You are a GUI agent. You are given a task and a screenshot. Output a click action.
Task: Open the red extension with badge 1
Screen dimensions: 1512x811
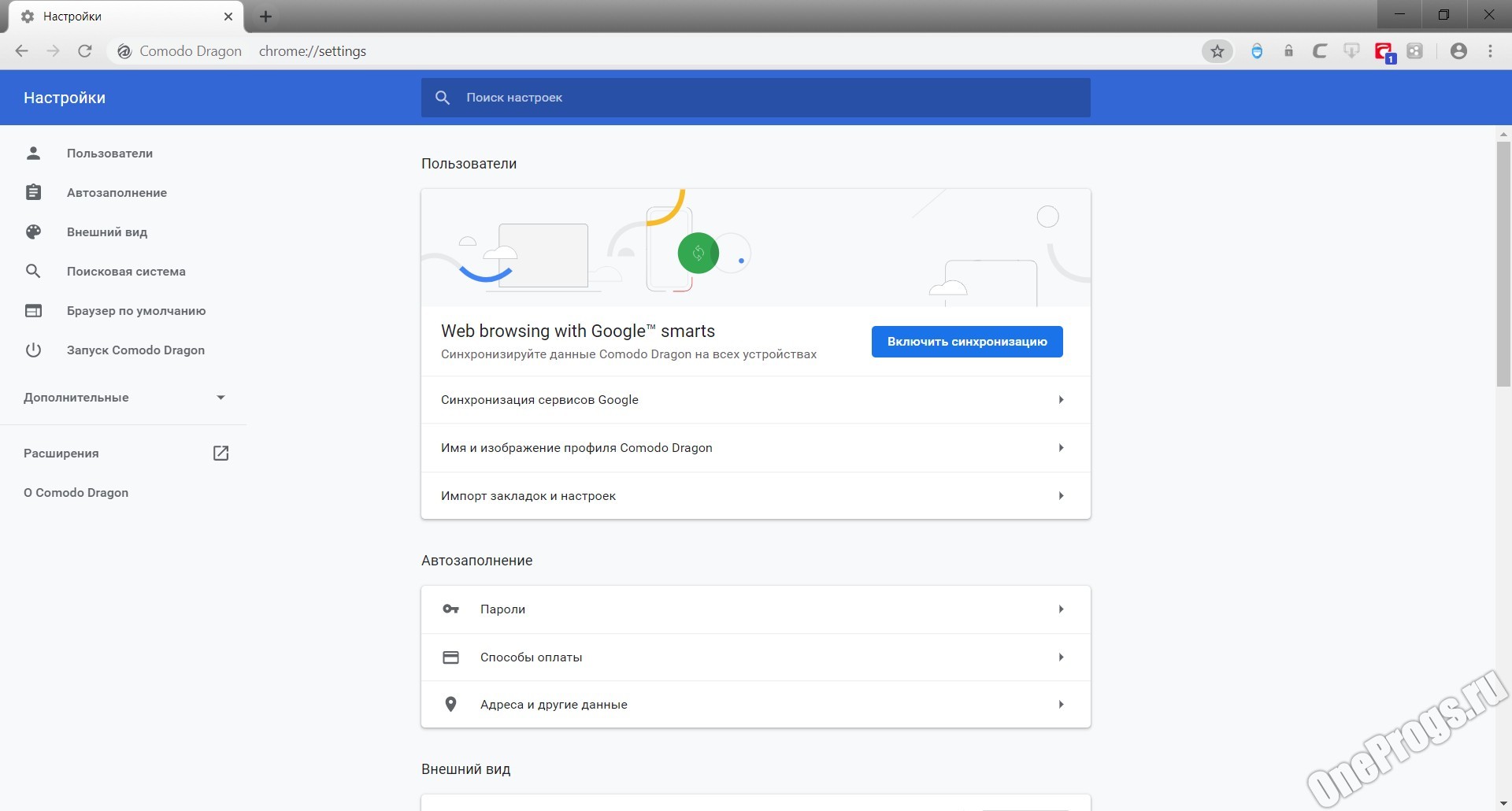coord(1384,53)
